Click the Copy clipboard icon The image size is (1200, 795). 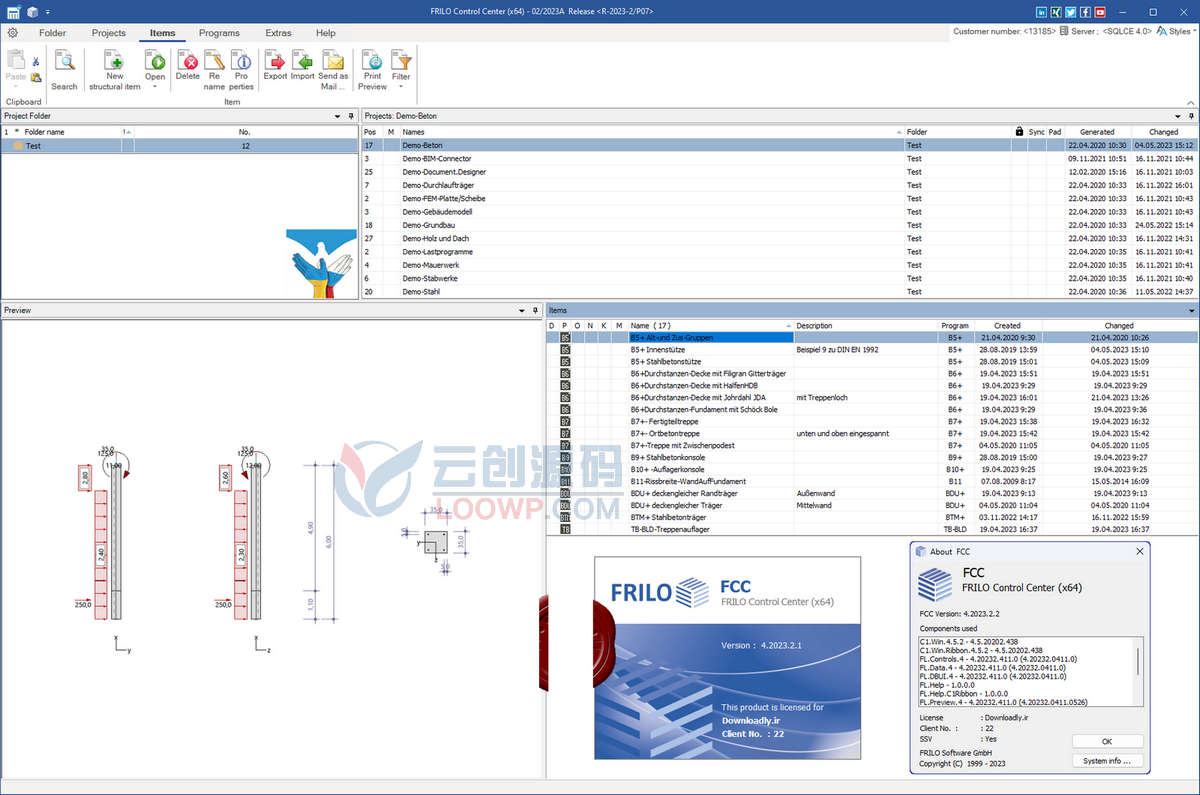click(36, 77)
